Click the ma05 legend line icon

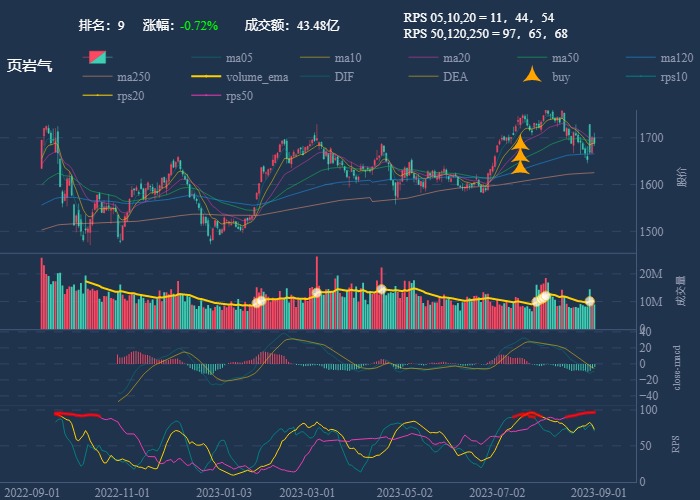pos(208,57)
